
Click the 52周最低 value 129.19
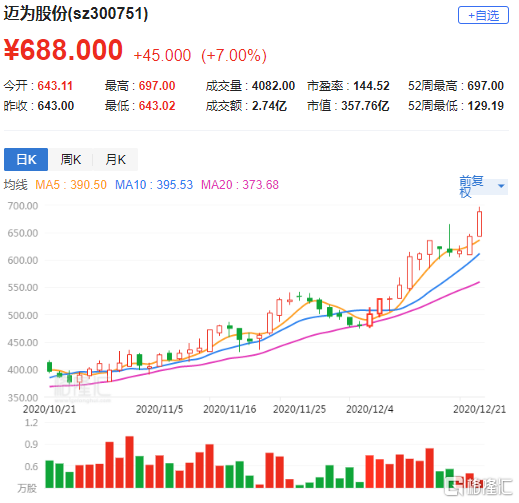click(485, 106)
